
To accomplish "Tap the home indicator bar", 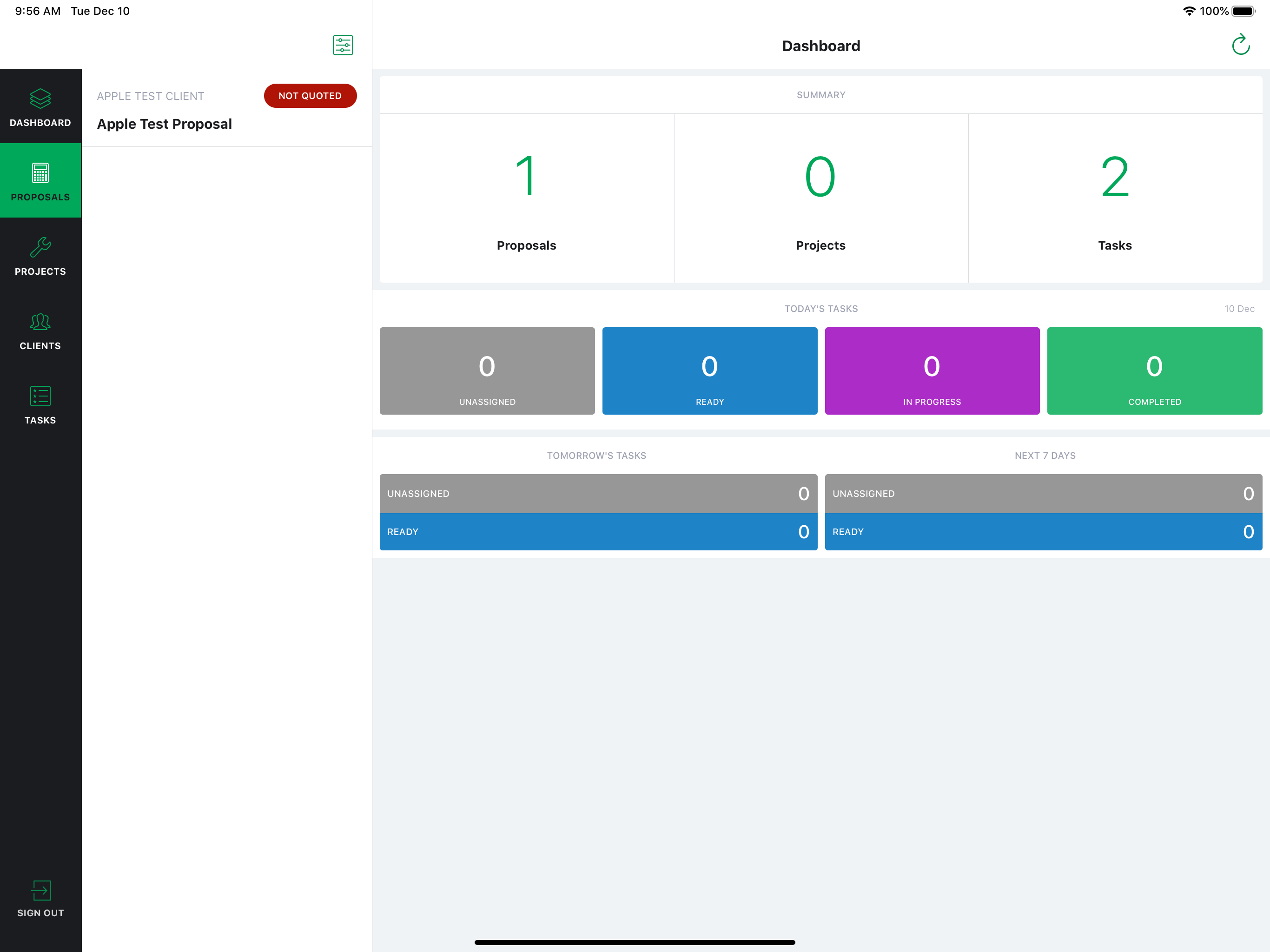I will pos(635,942).
